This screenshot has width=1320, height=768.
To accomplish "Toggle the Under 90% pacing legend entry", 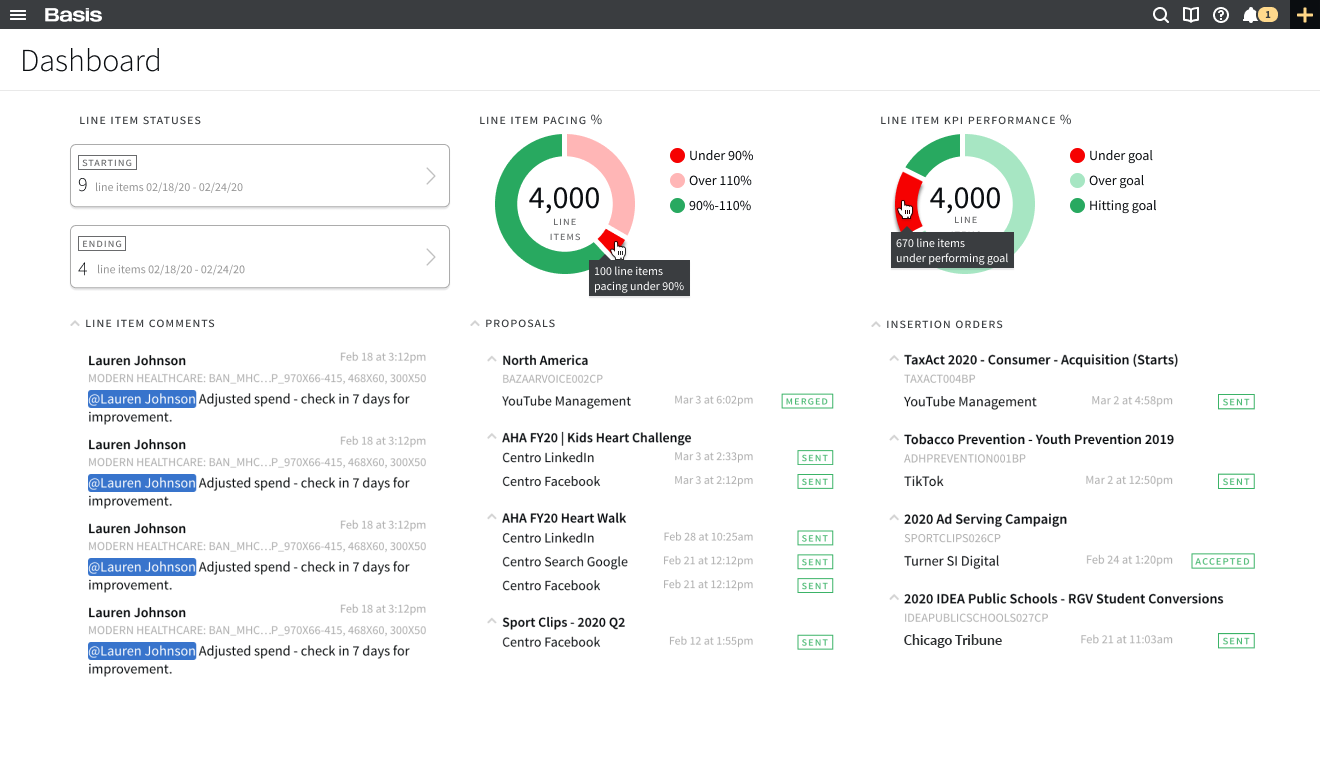I will pyautogui.click(x=711, y=155).
